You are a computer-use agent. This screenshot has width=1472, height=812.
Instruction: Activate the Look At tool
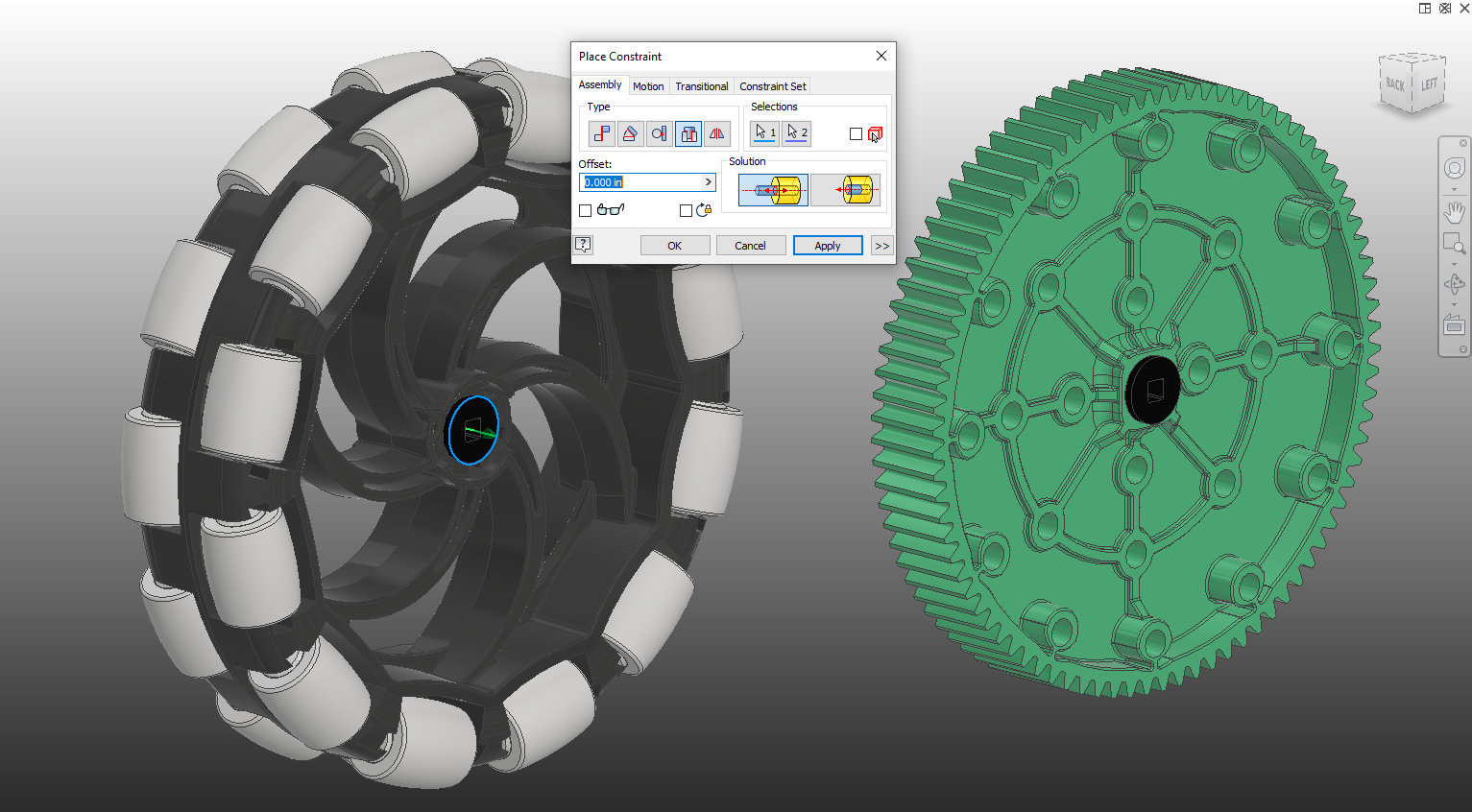(1455, 325)
